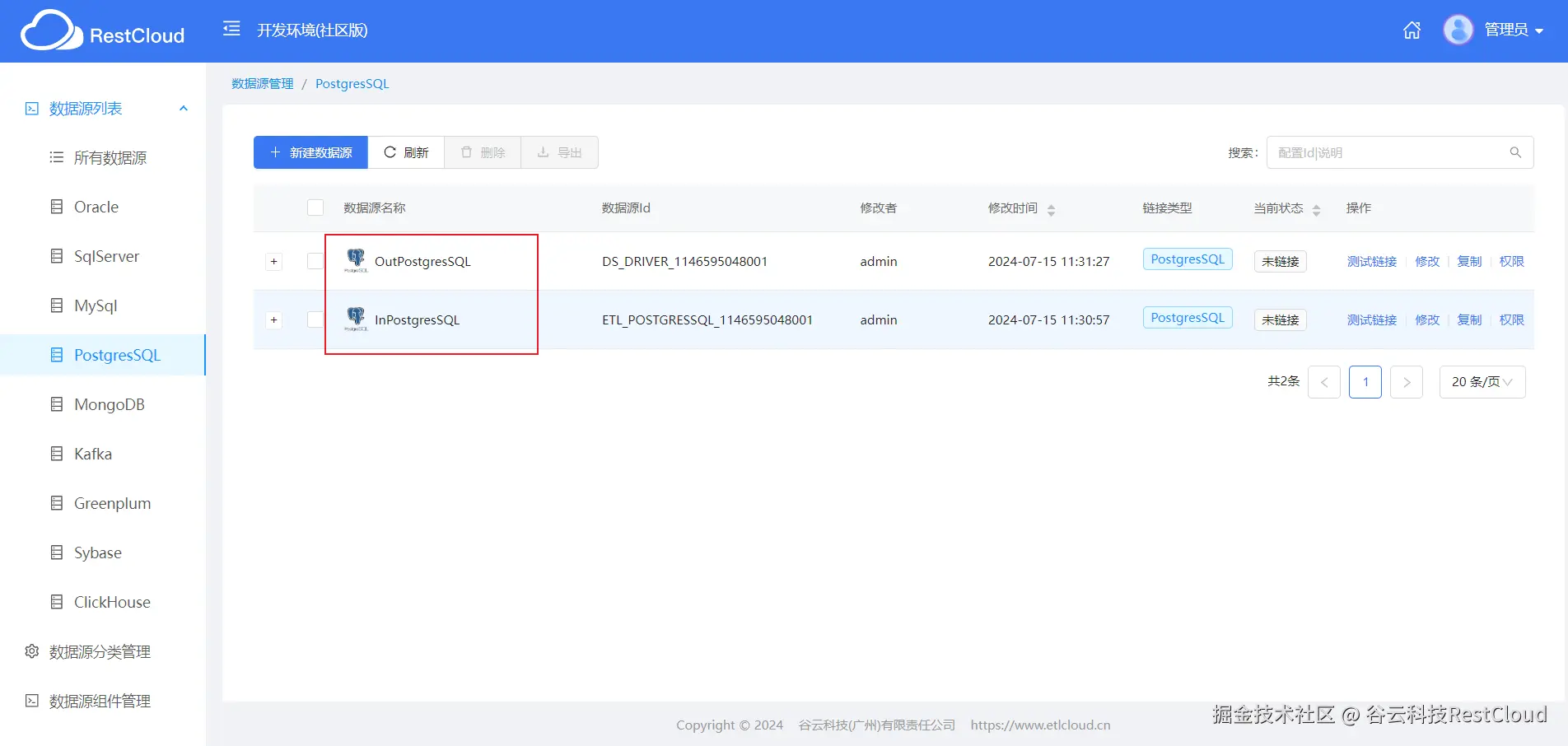Image resolution: width=1568 pixels, height=746 pixels.
Task: Click the PostgreSQL elephant icon for OutPostgreSQL
Action: tap(356, 260)
